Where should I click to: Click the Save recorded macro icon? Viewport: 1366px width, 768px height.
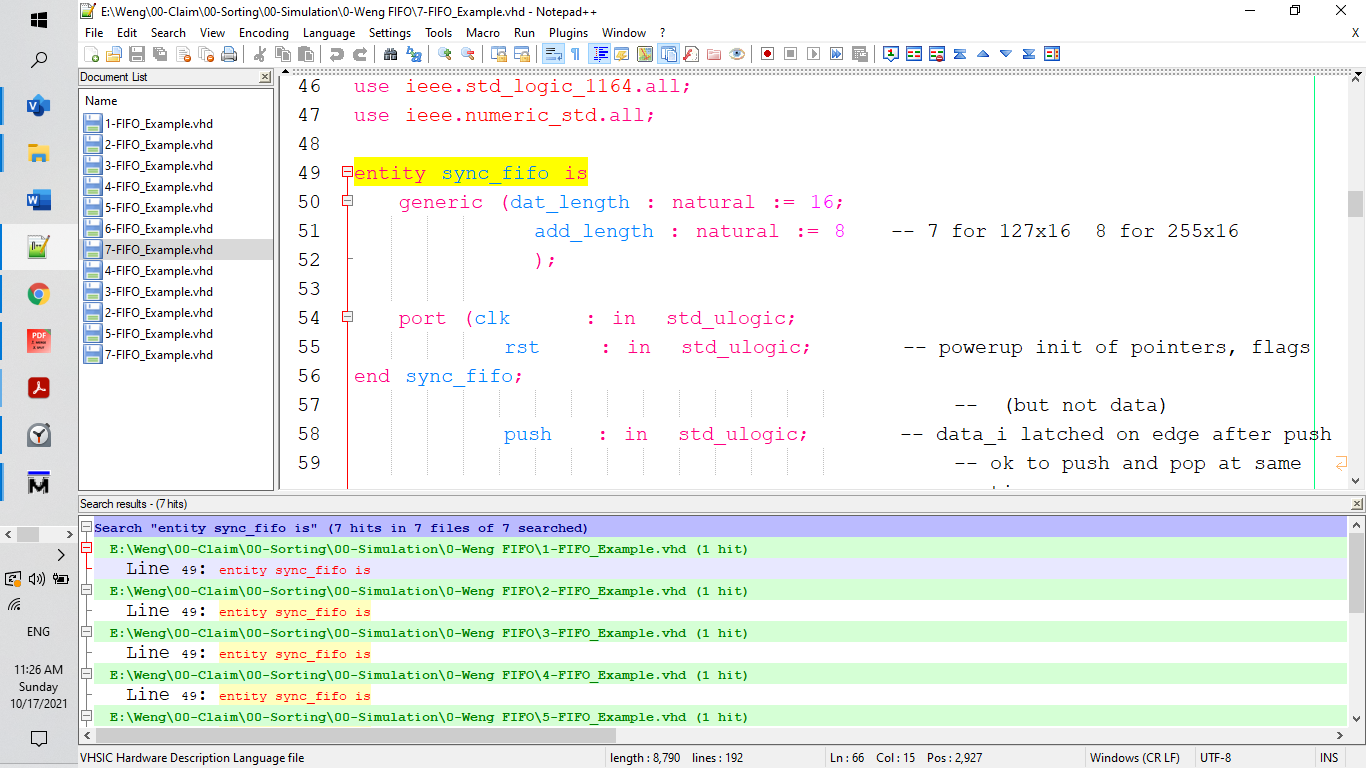pyautogui.click(x=860, y=54)
